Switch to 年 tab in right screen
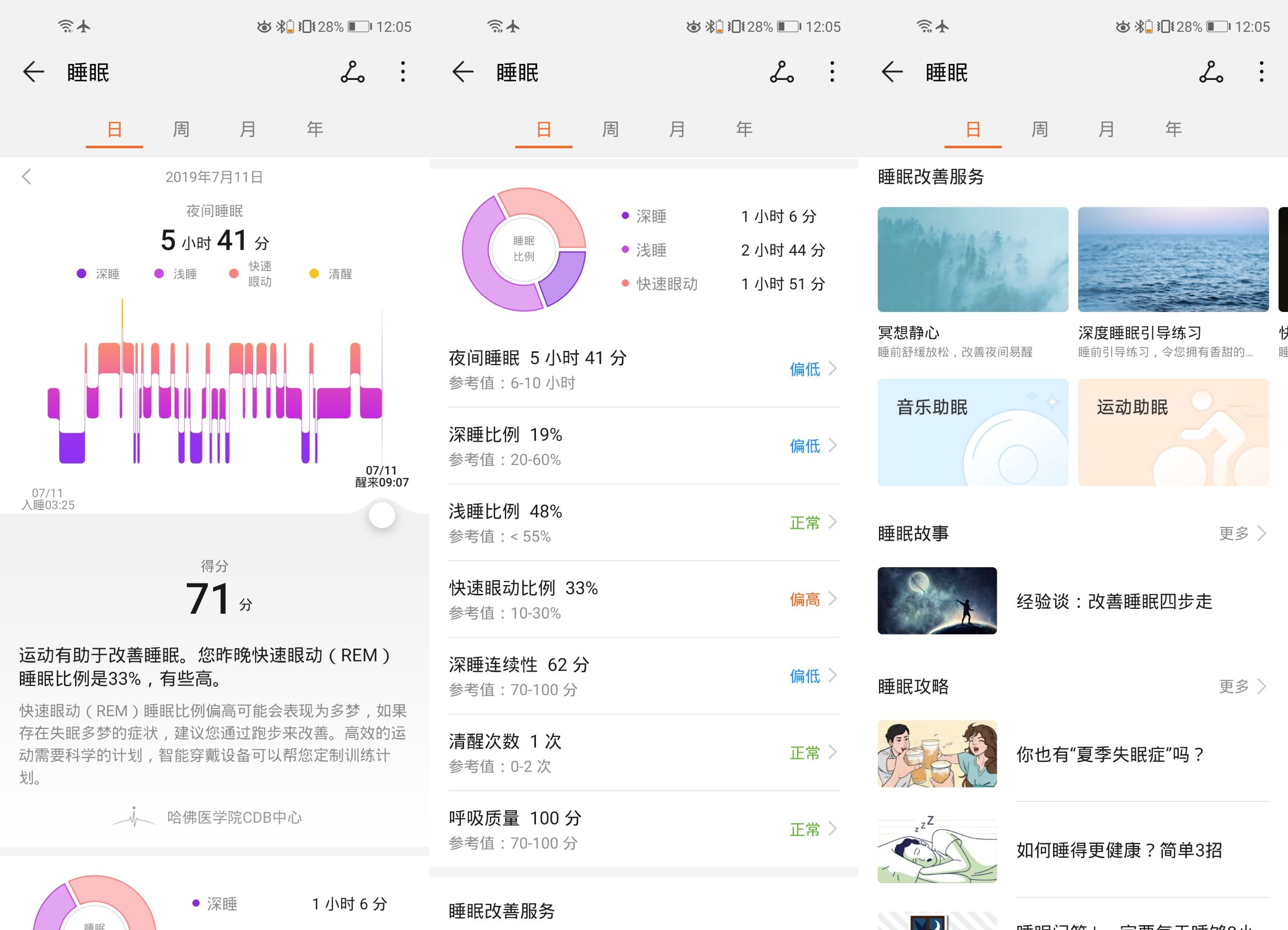1288x930 pixels. (x=1173, y=129)
